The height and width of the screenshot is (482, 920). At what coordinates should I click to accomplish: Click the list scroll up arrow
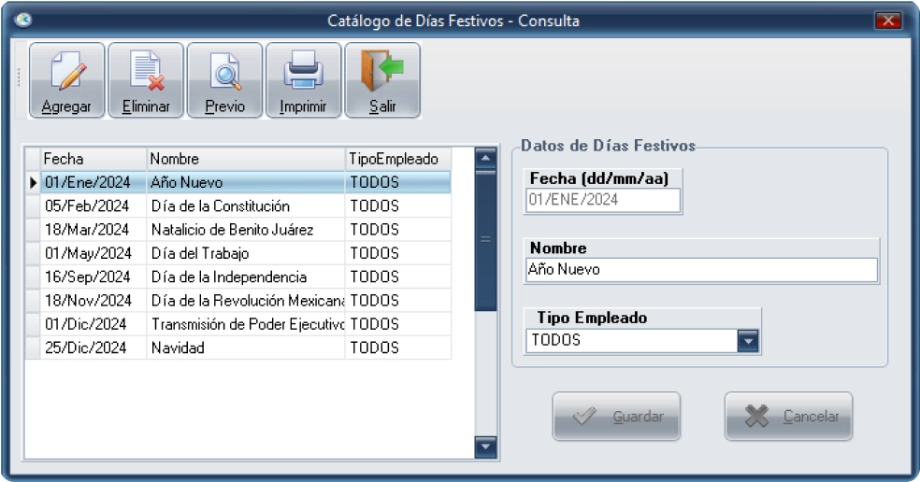pyautogui.click(x=484, y=157)
